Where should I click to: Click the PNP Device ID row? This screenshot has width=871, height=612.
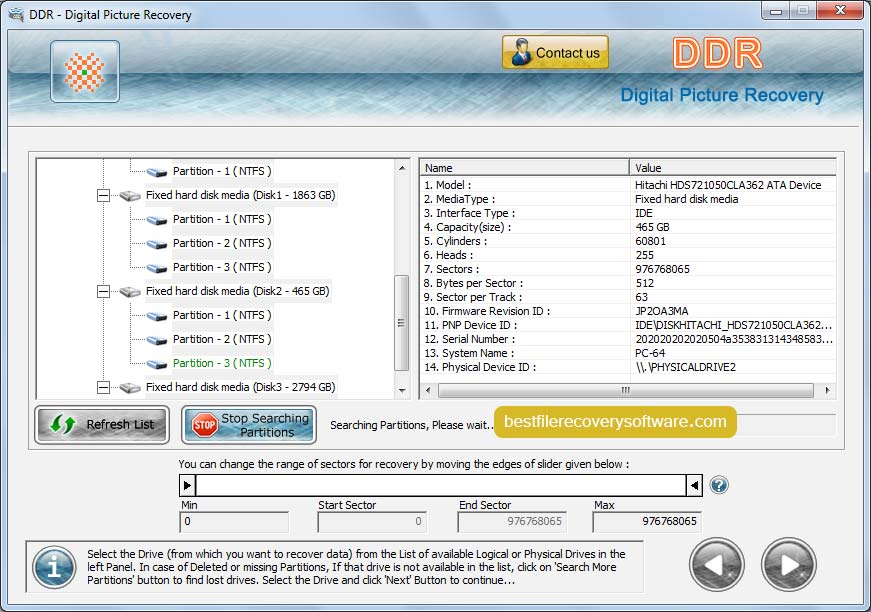628,325
